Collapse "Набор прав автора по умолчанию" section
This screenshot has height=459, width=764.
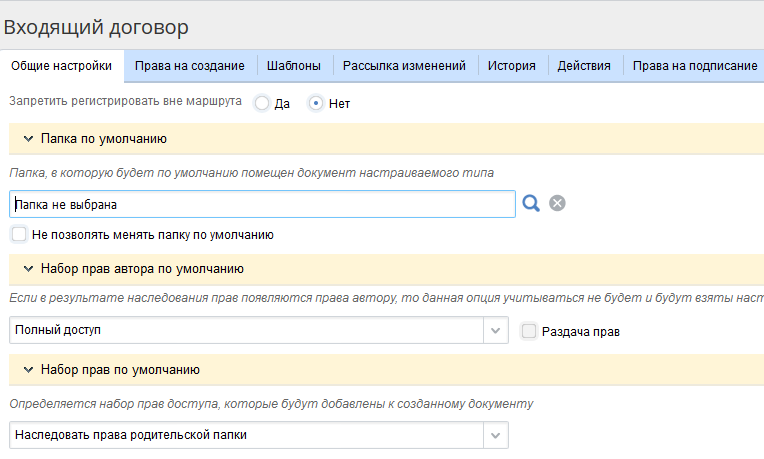(x=28, y=269)
